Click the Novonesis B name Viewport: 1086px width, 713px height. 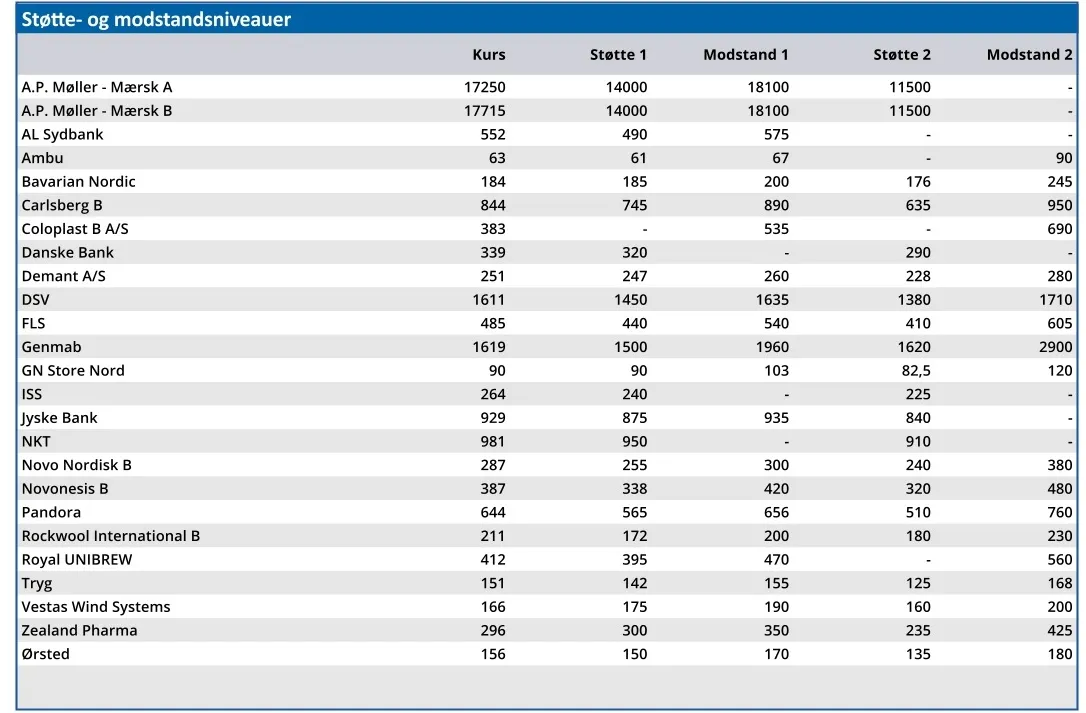[x=64, y=488]
